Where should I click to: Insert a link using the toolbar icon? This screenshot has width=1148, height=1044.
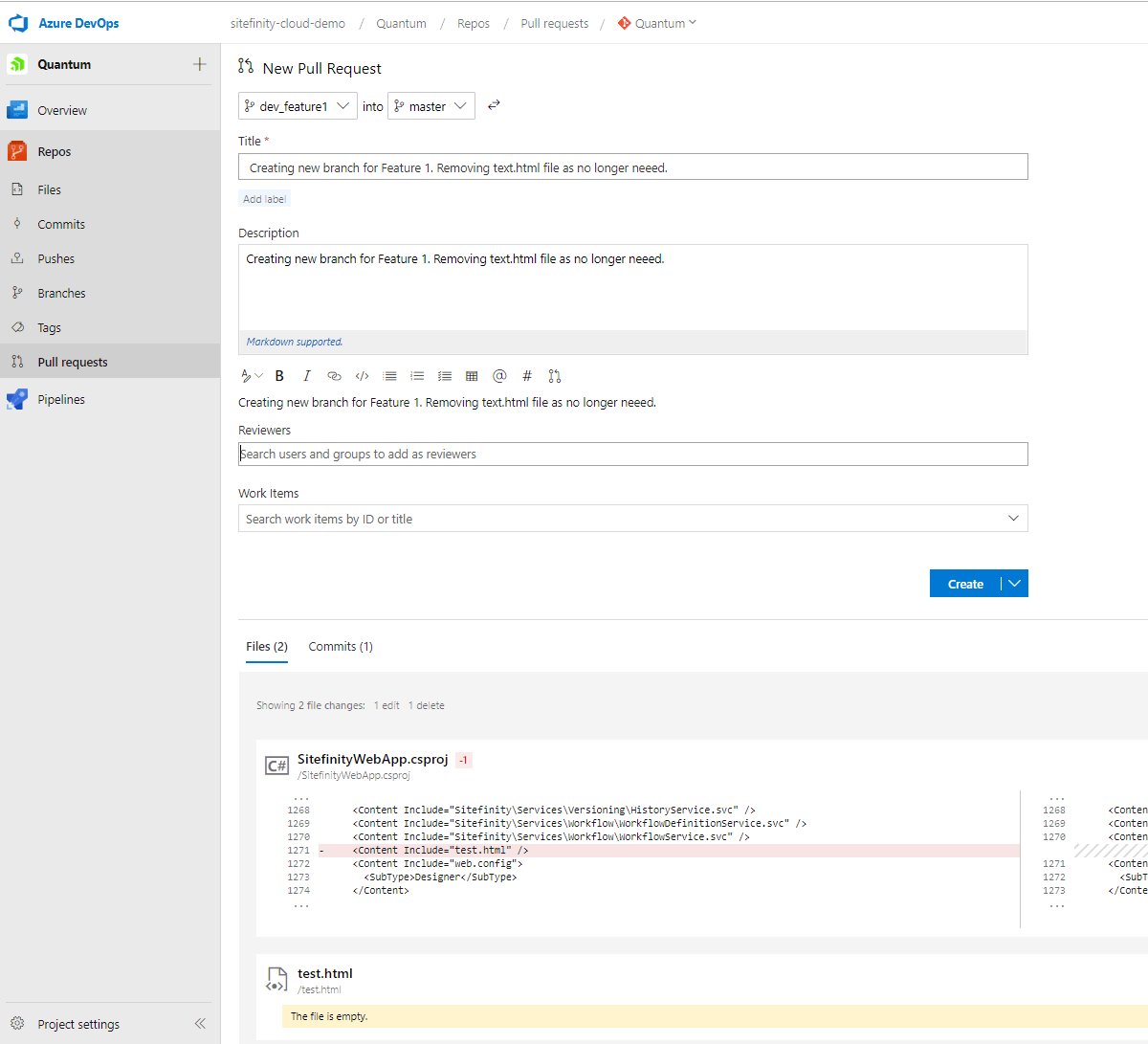[334, 375]
